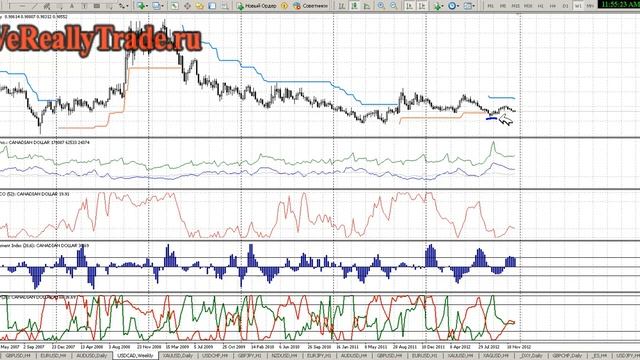This screenshot has width=640, height=360.
Task: Open the XAUUSD,H4 chart tab
Action: [x=460, y=356]
